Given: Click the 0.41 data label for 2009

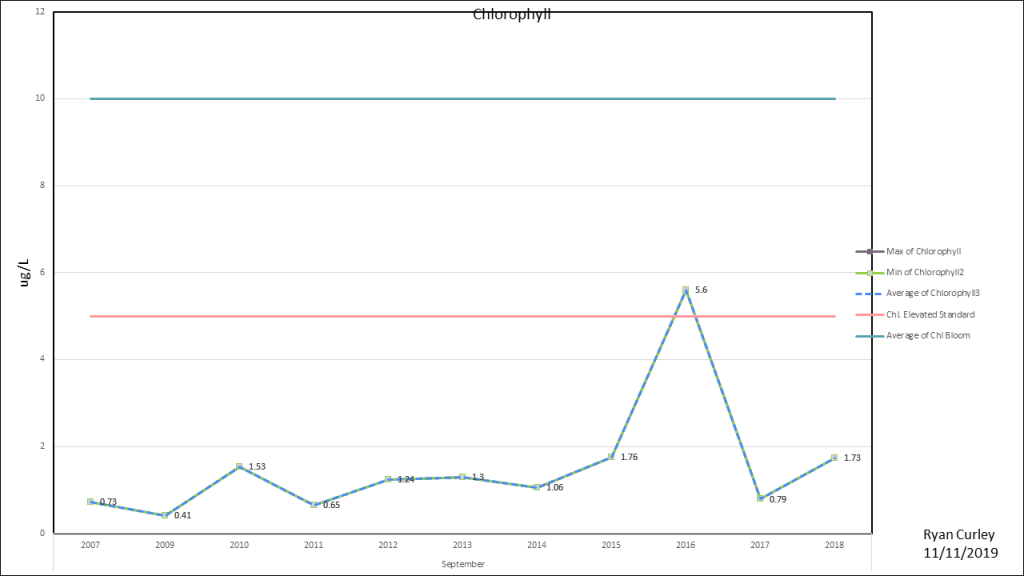Looking at the screenshot, I should coord(182,515).
